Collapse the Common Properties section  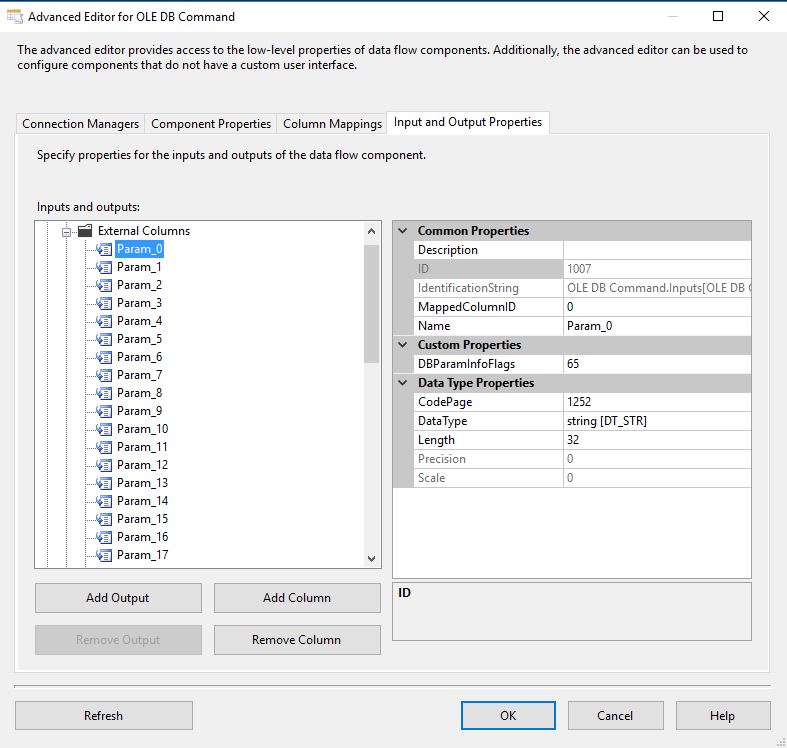(x=403, y=231)
